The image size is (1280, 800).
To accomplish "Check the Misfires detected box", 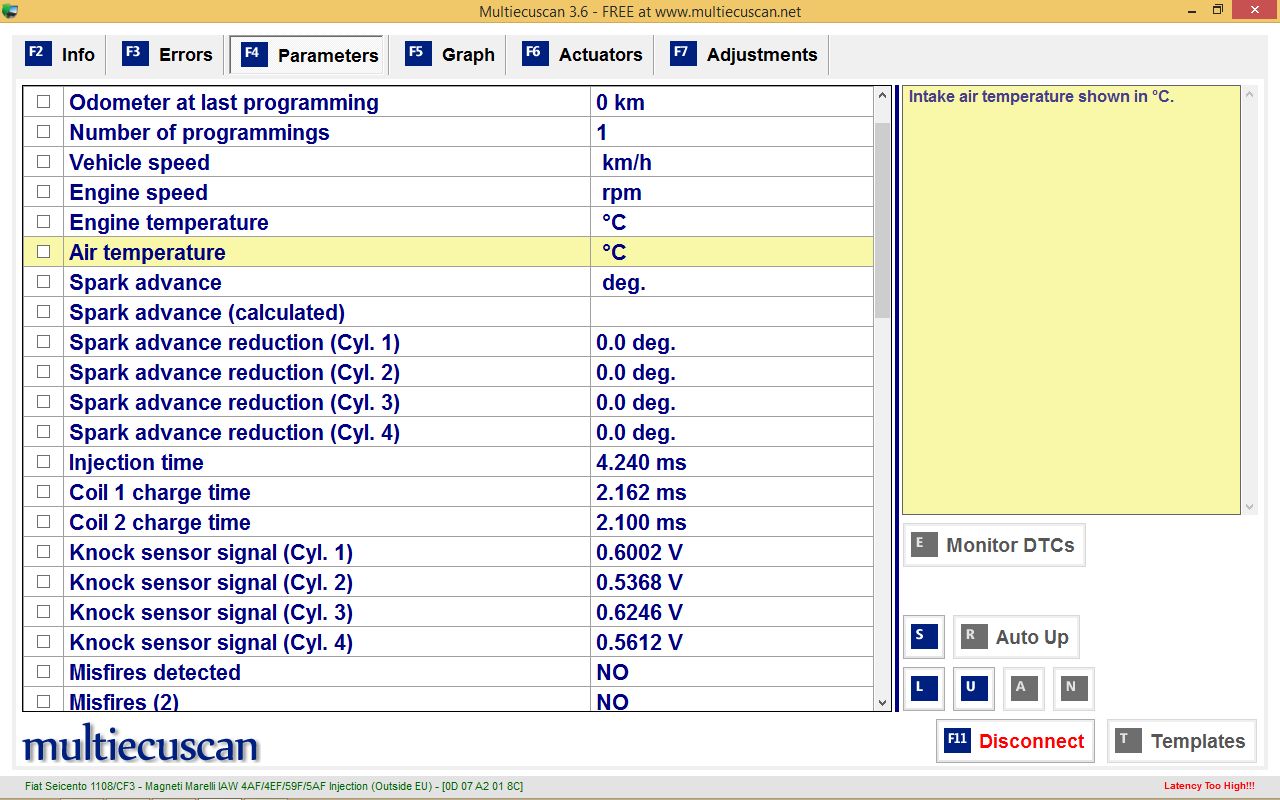I will point(43,672).
